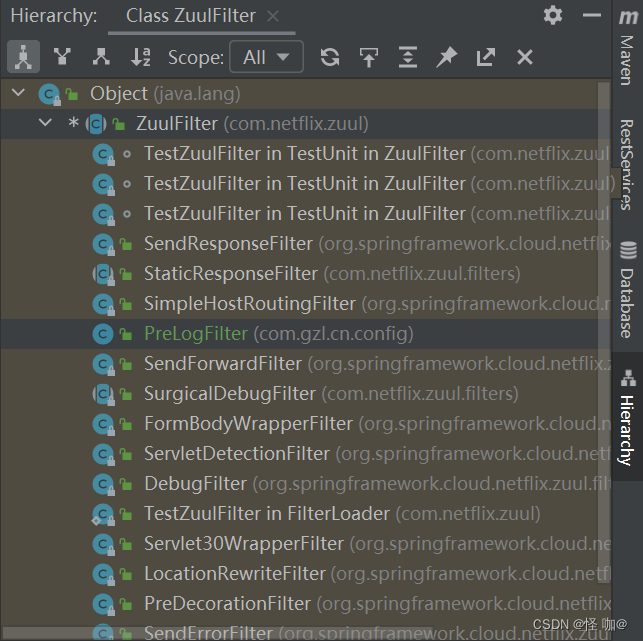Viewport: 643px width, 641px height.
Task: Click the Maven m icon
Action: (628, 17)
